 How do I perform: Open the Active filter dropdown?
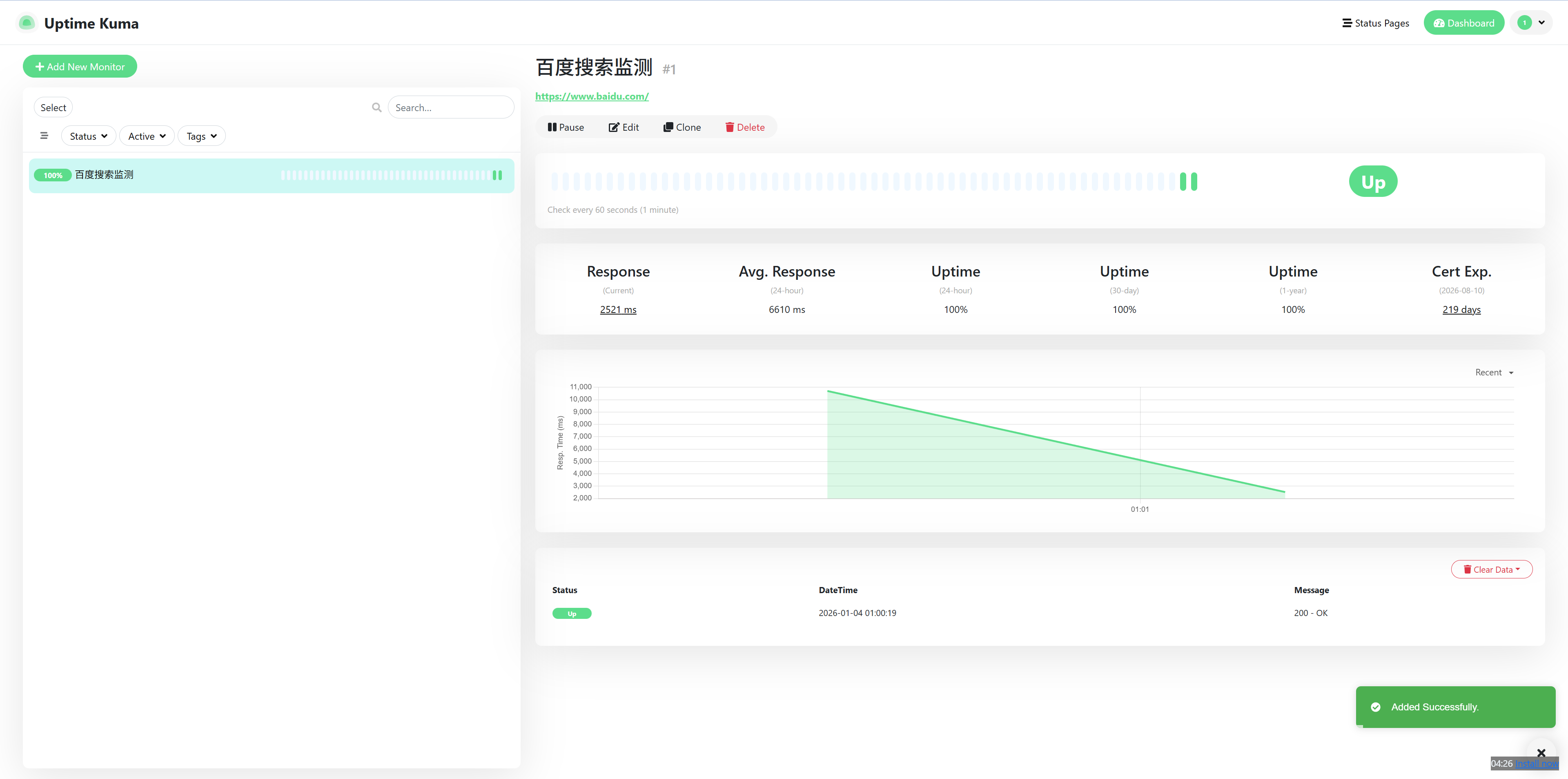click(147, 136)
